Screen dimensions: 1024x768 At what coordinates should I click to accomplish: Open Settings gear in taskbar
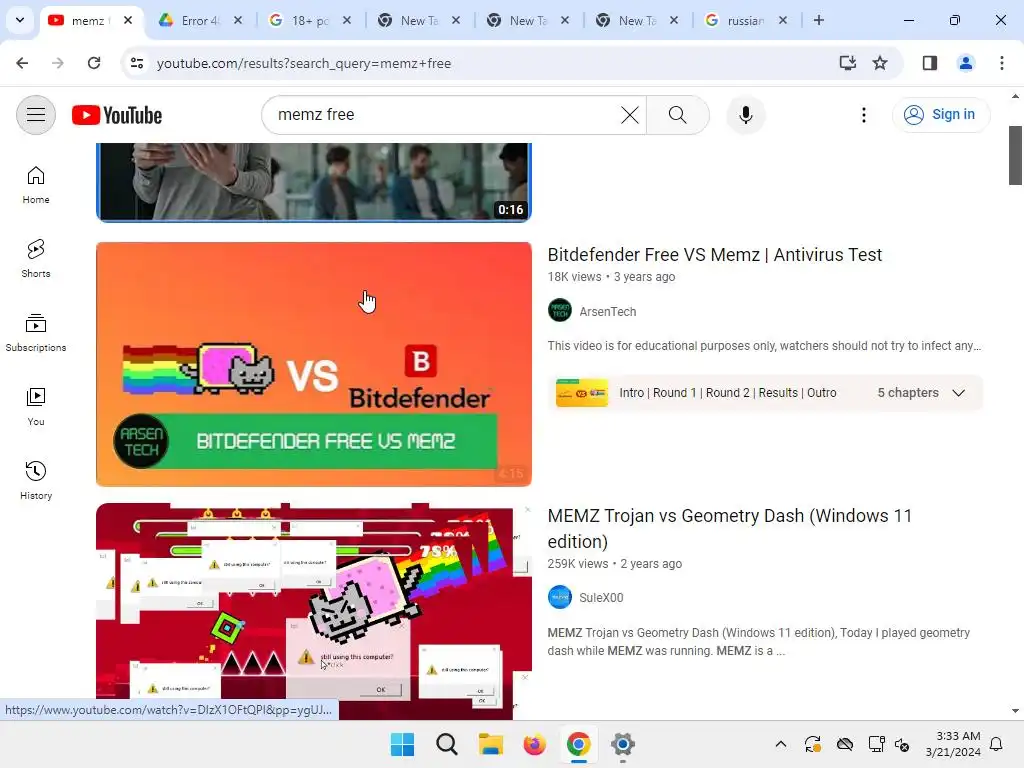[x=622, y=744]
